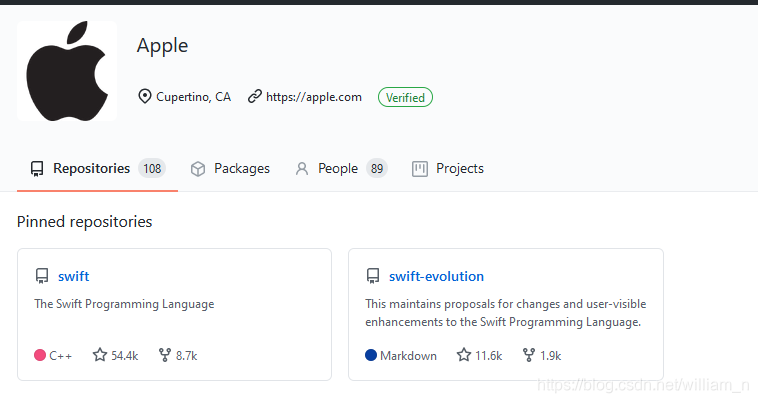Open the Packages tab
Image resolution: width=758 pixels, height=403 pixels.
tap(230, 169)
